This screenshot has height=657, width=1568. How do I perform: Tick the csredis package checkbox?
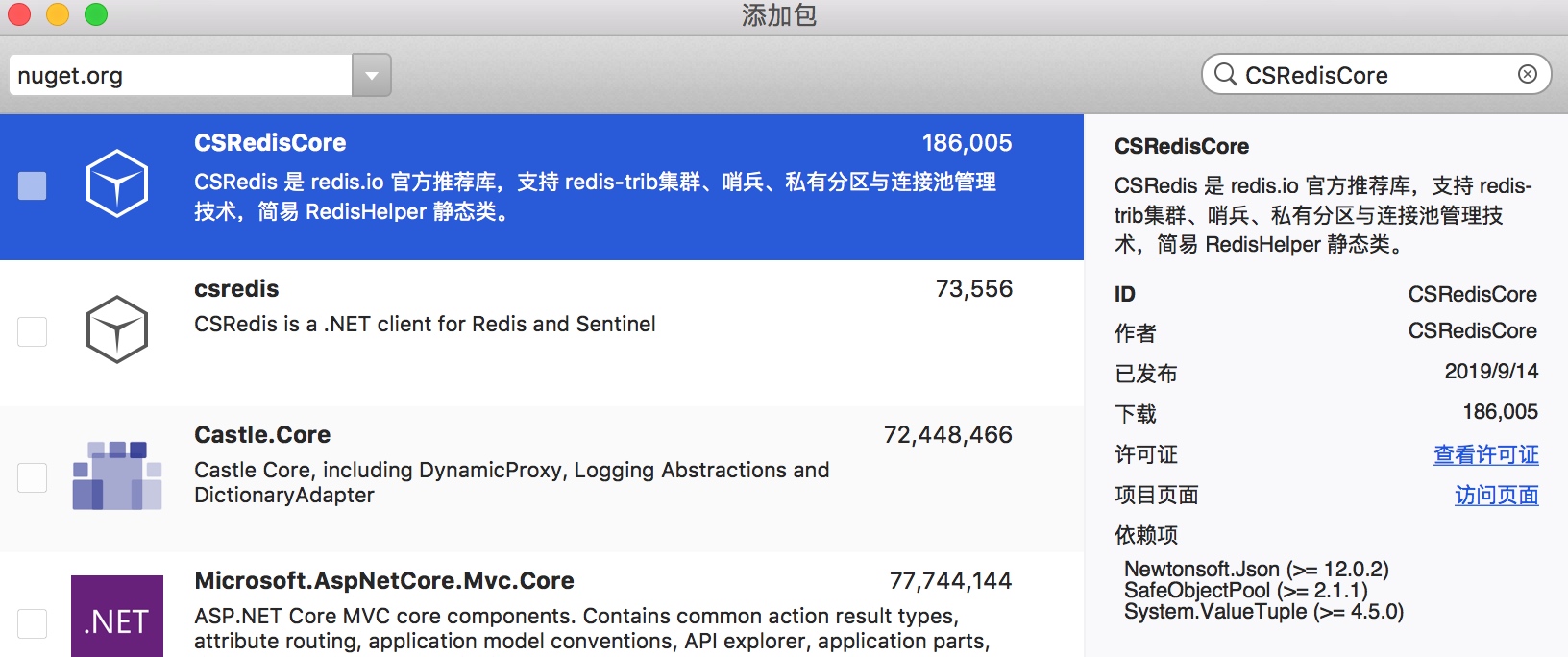33,331
